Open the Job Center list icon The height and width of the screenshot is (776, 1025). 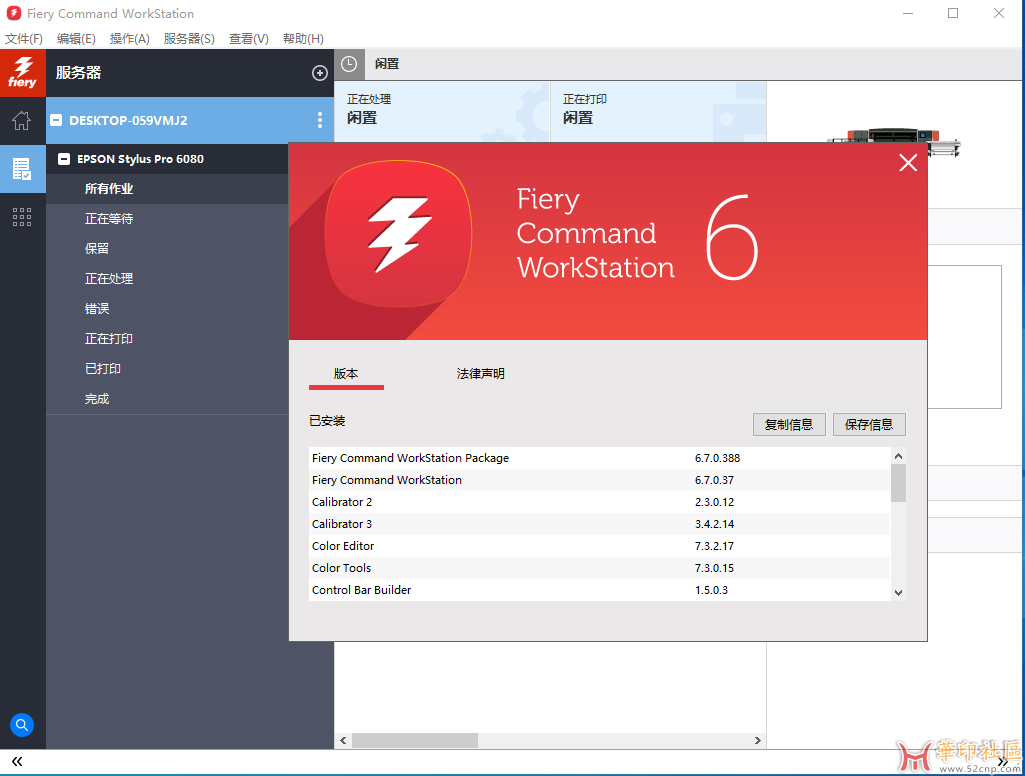(22, 169)
